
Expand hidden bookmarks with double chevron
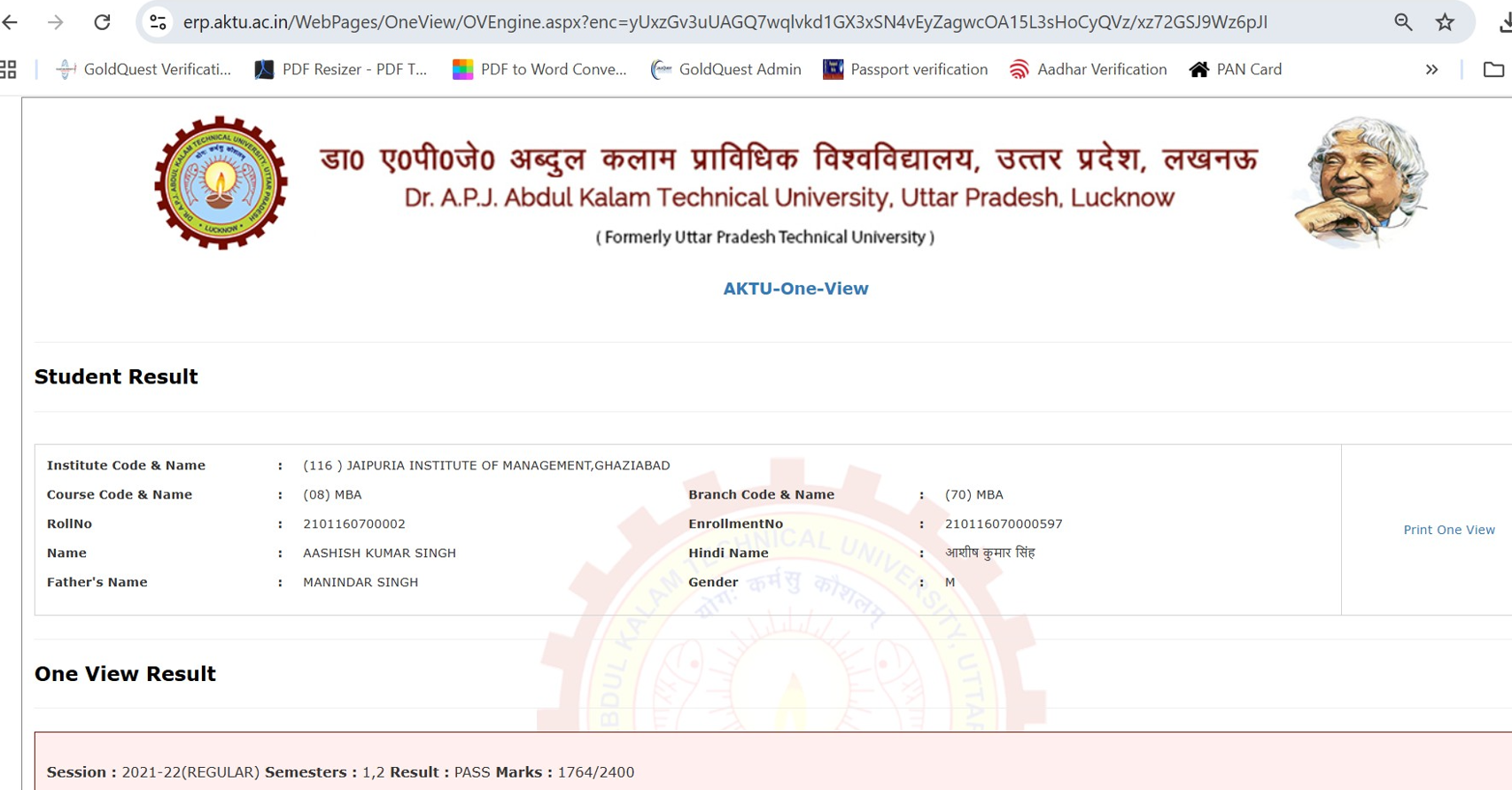point(1431,69)
